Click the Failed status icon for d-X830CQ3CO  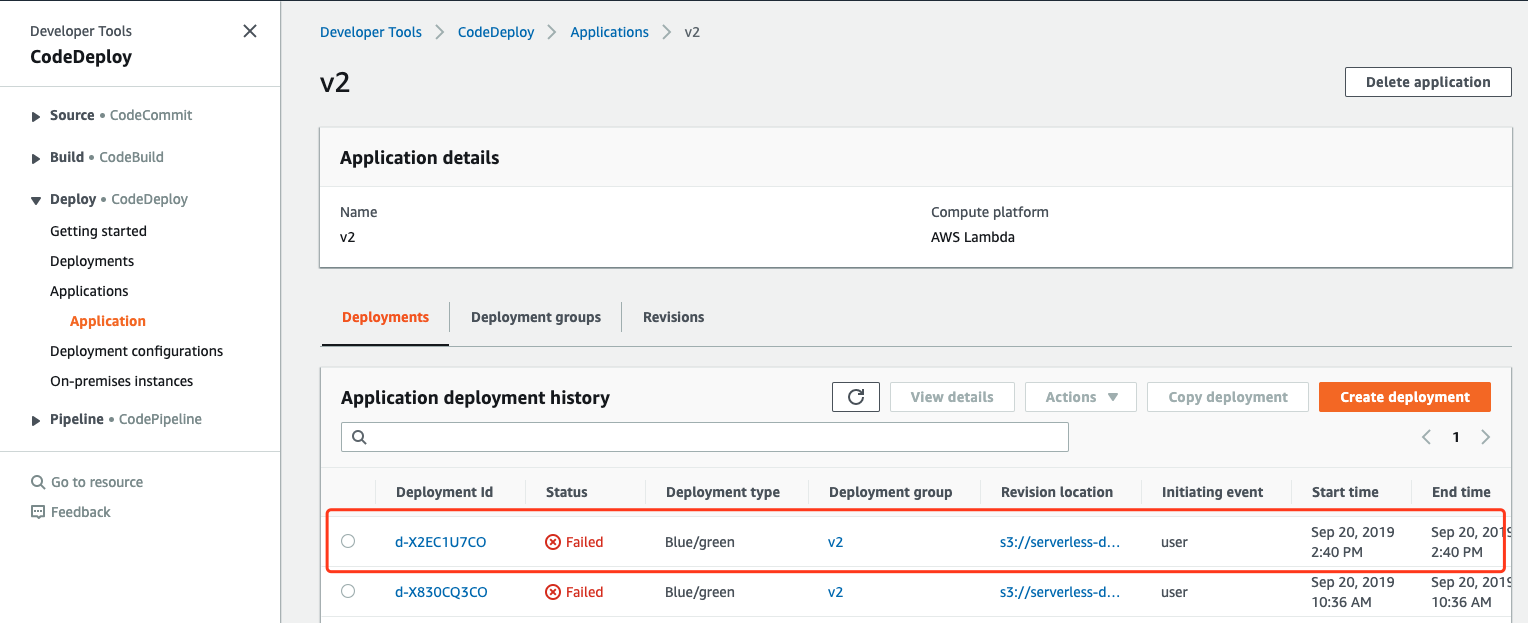point(553,592)
